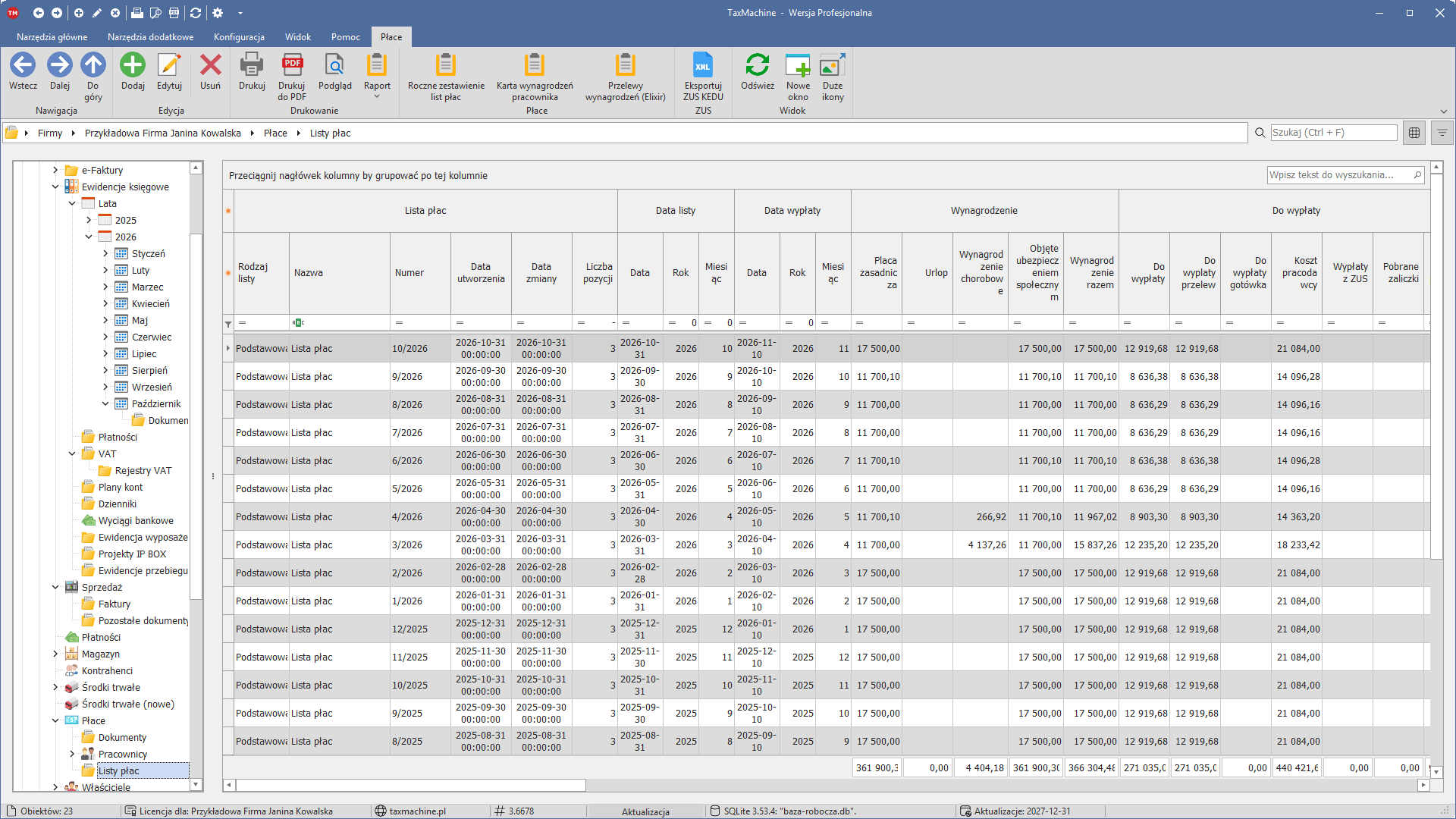Image resolution: width=1456 pixels, height=819 pixels.
Task: Click the Szukaj (Ctrl + F) search field
Action: 1333,132
